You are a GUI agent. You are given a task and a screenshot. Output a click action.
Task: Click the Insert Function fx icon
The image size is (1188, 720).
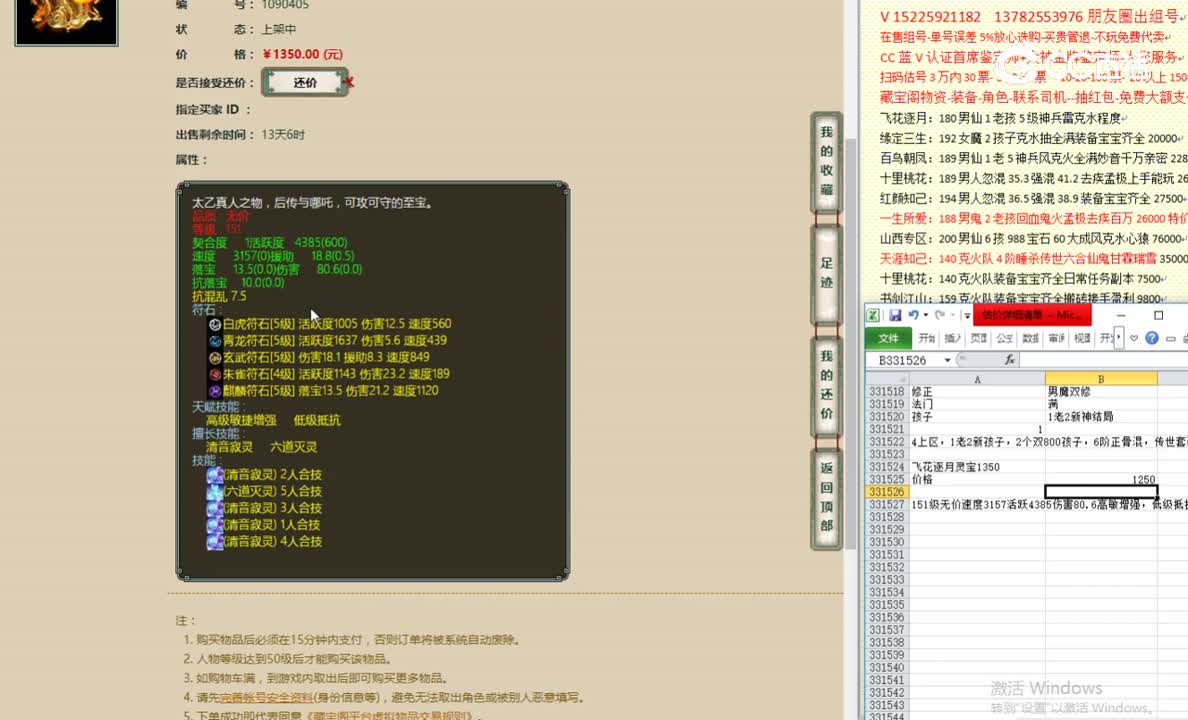1009,361
